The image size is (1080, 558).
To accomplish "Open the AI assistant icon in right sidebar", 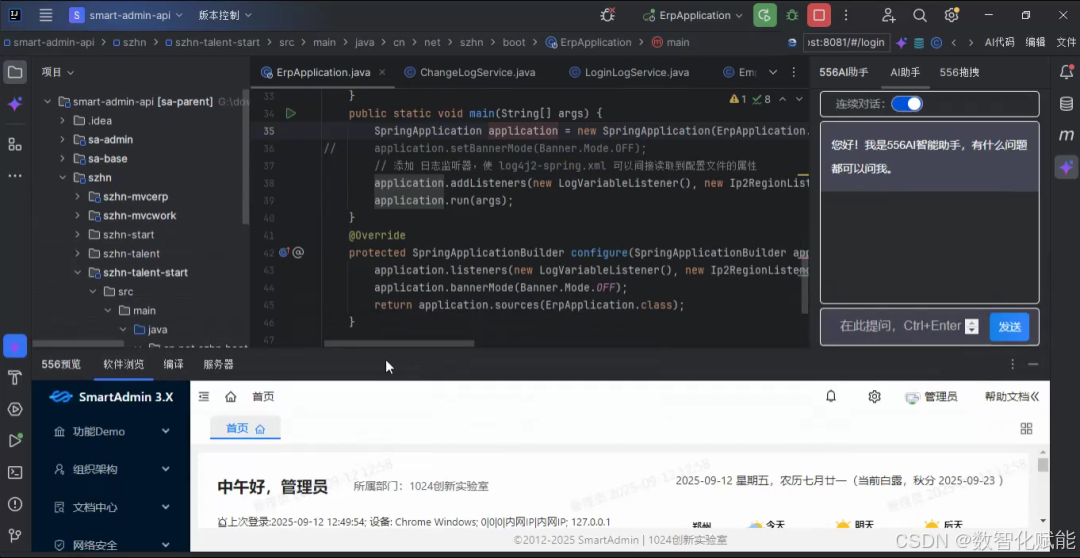I will pos(1066,167).
